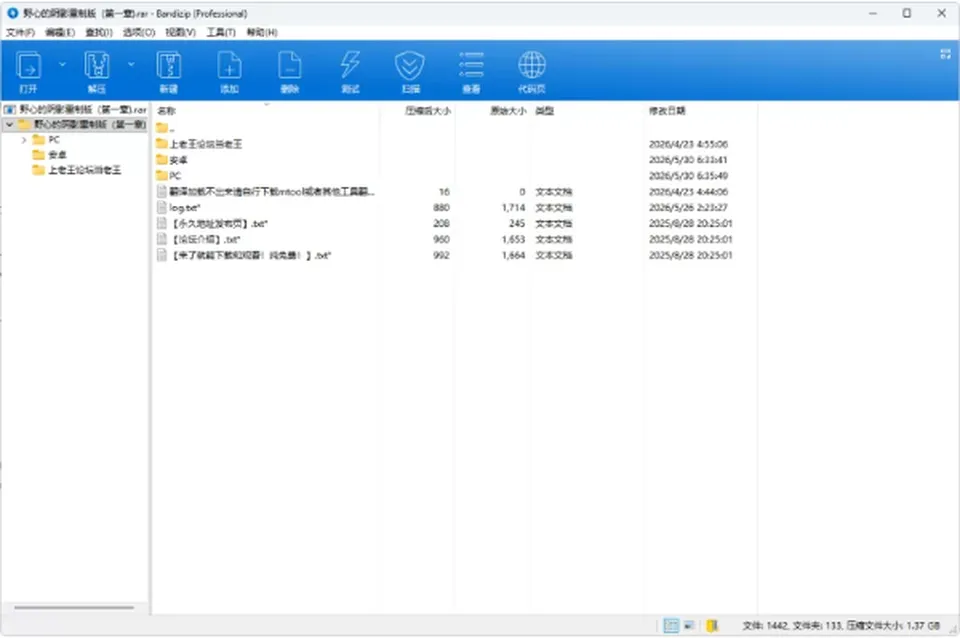Click the status bar text showing 1.37 GB
960x638 pixels.
coord(841,626)
